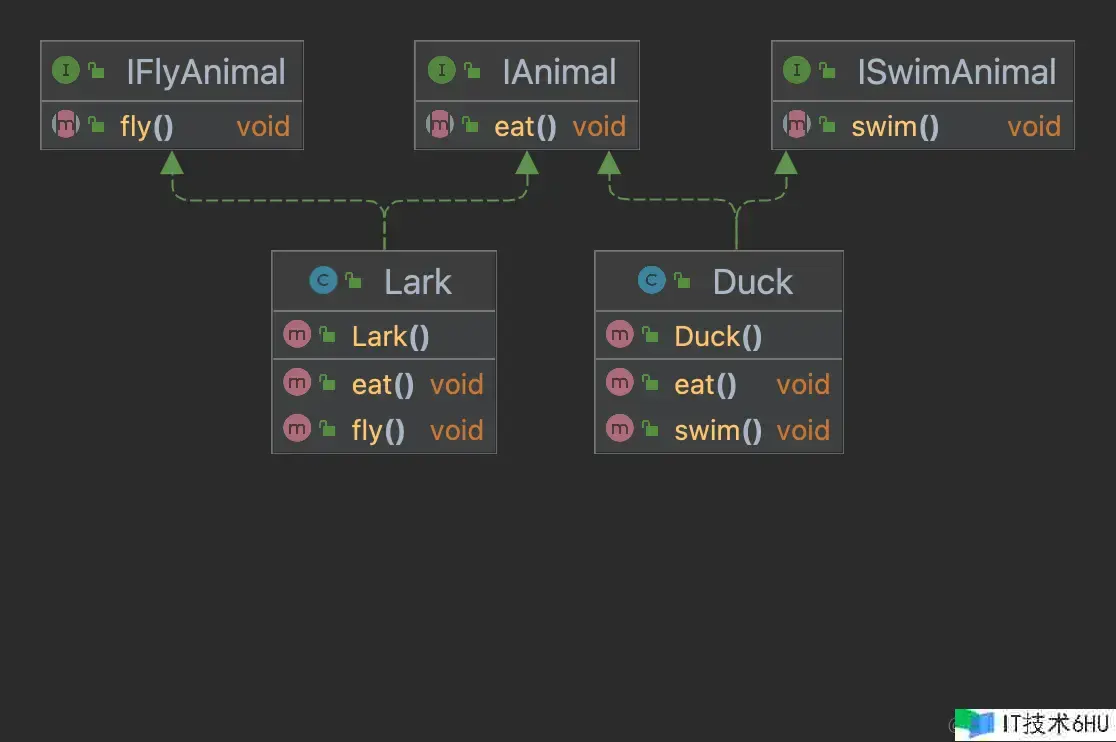The image size is (1116, 742).
Task: Click the blue class icon beside Lark
Action: (323, 280)
